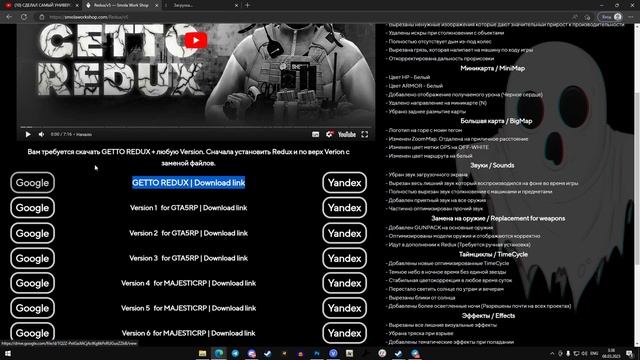
Task: Click the 'Звуки / Sounds' heading
Action: 492,165
